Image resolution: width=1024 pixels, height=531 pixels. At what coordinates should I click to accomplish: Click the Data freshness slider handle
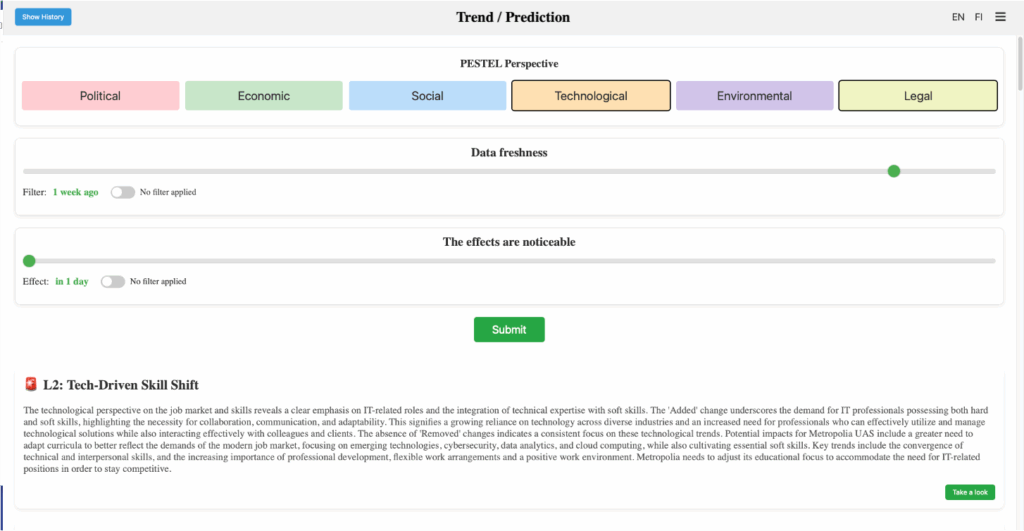click(894, 171)
